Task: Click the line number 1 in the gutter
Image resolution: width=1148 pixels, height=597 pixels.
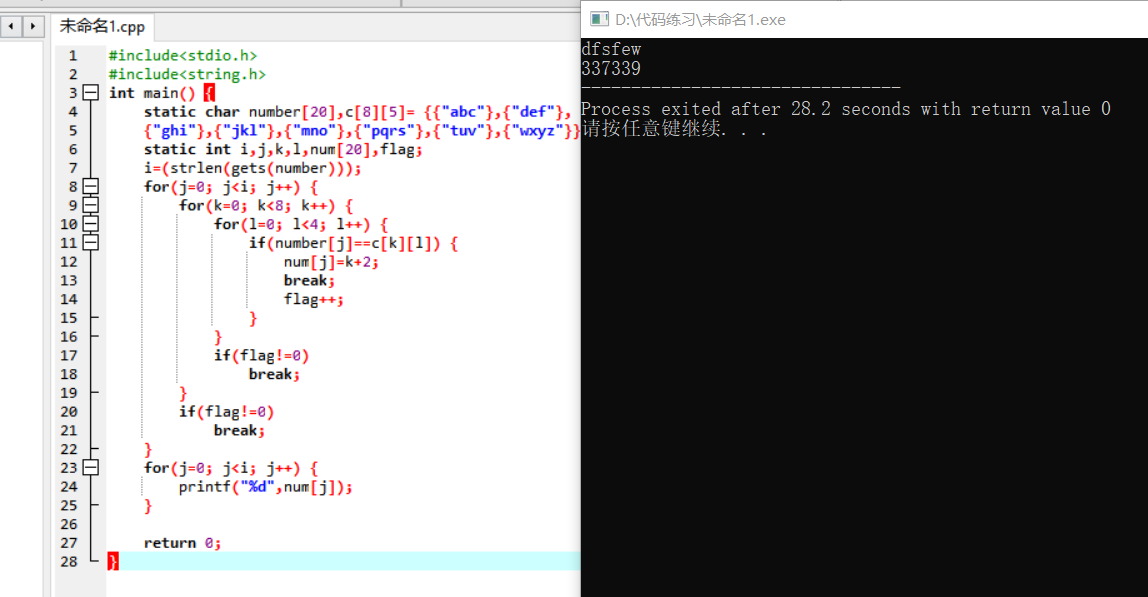Action: 72,56
